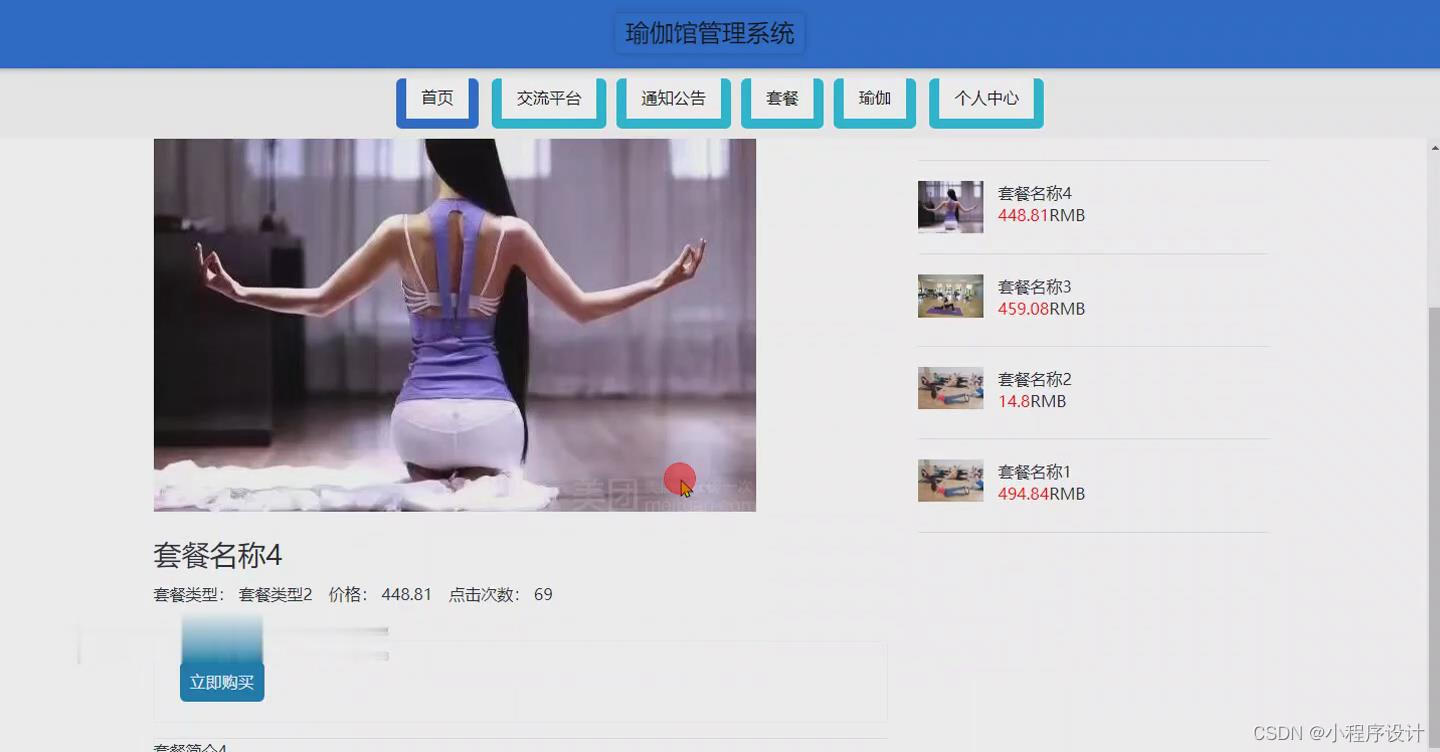Viewport: 1440px width, 752px height.
Task: Open the 交流平台 page
Action: [x=546, y=97]
